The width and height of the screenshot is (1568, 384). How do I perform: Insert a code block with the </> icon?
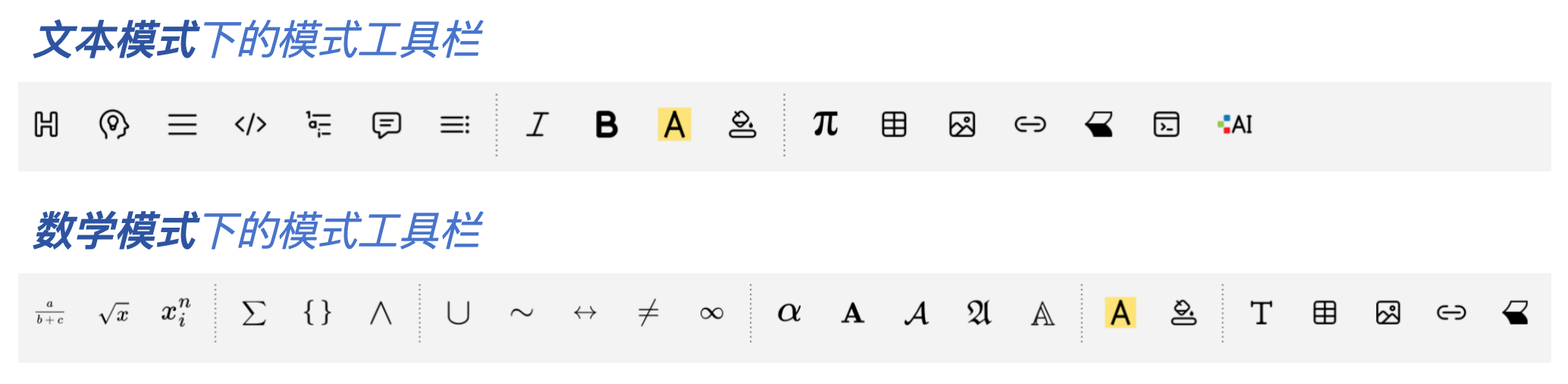point(250,124)
